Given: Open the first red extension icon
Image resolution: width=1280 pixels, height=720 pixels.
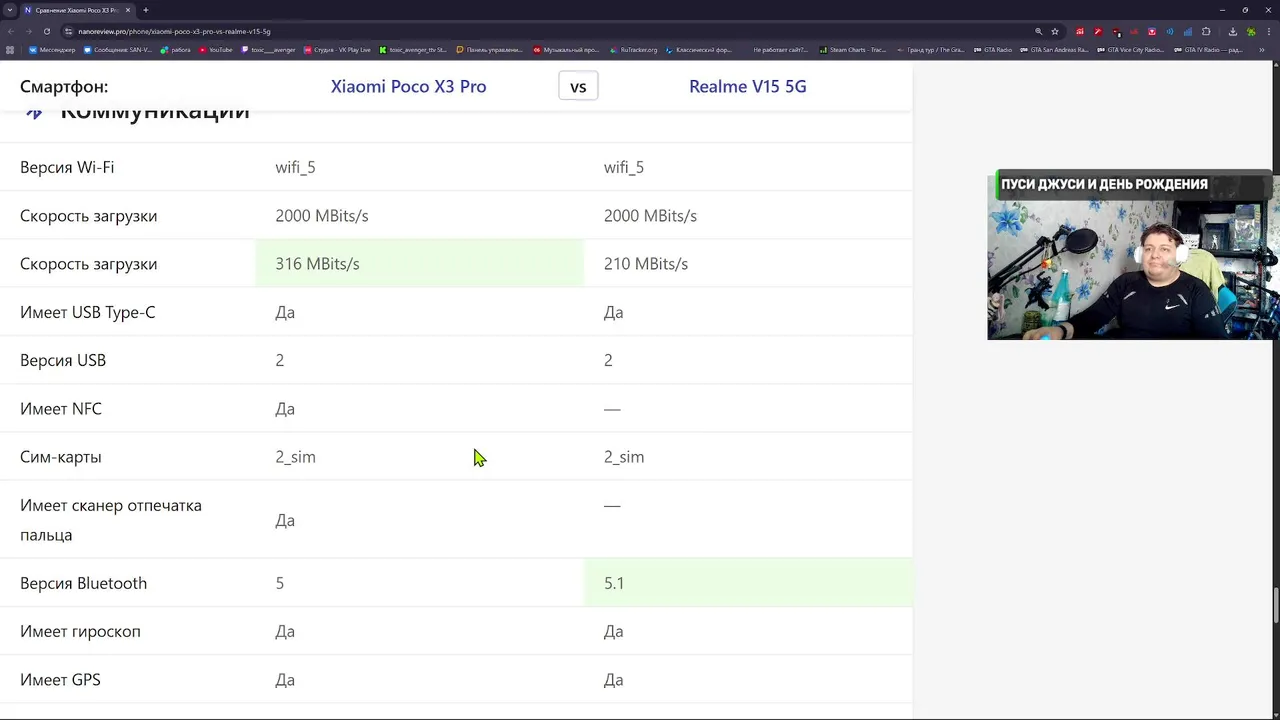Looking at the screenshot, I should click(1079, 31).
